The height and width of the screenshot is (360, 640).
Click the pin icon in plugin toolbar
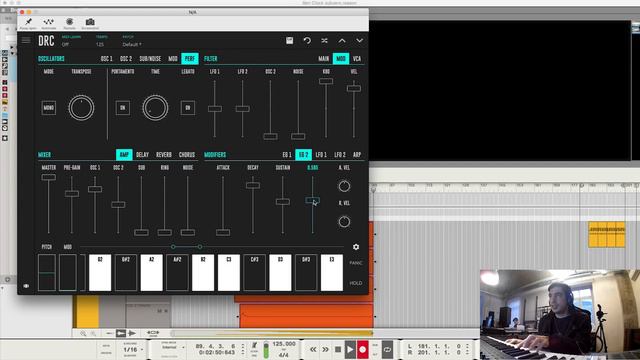point(28,22)
